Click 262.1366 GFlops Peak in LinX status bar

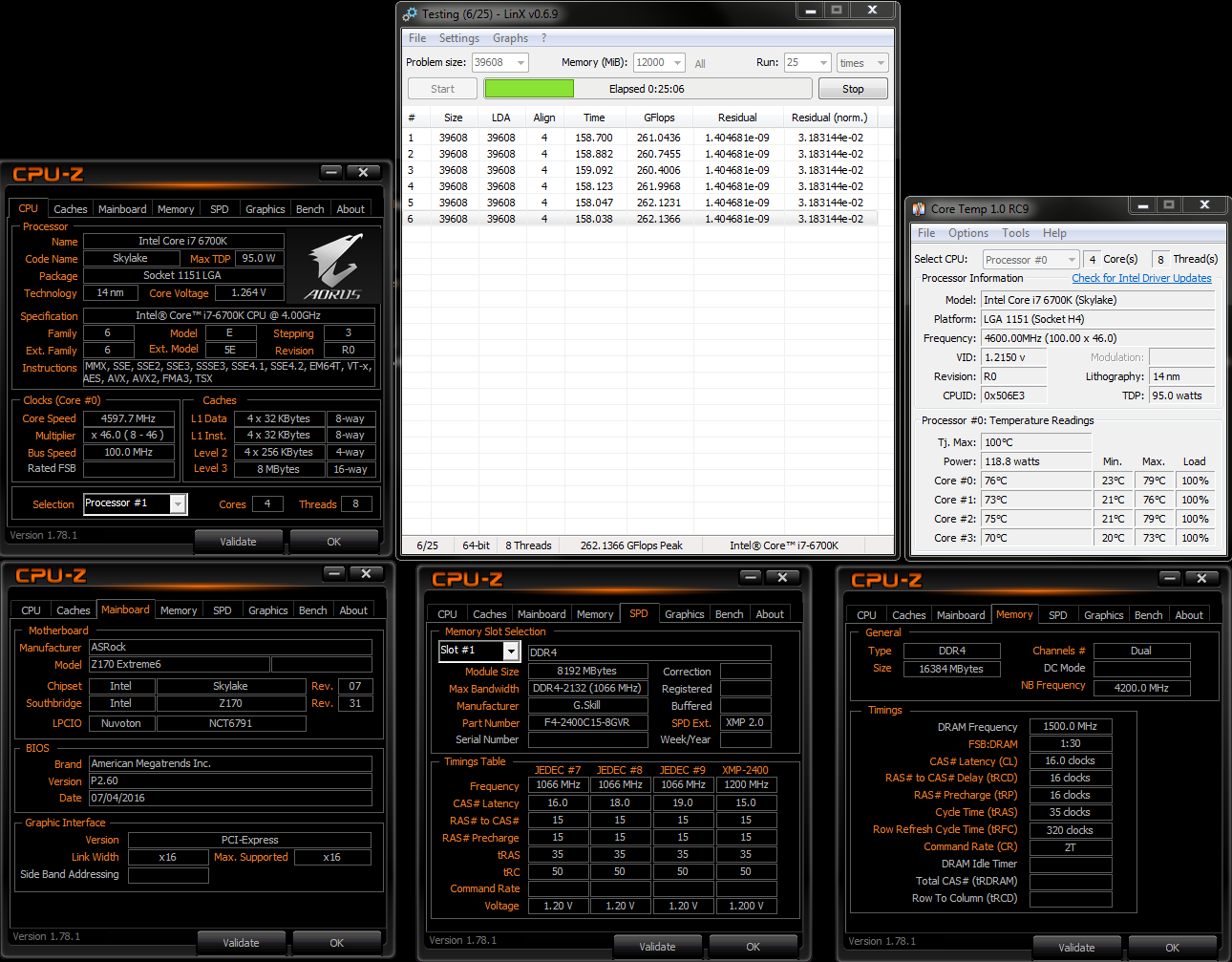(x=631, y=545)
